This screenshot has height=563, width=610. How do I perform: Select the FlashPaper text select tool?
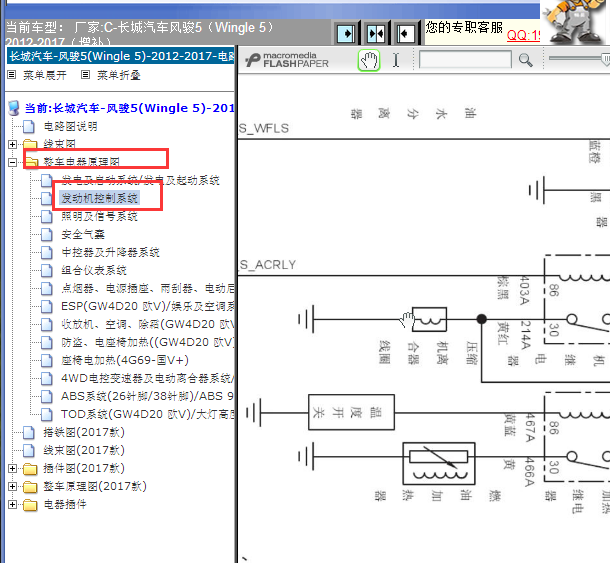click(396, 60)
